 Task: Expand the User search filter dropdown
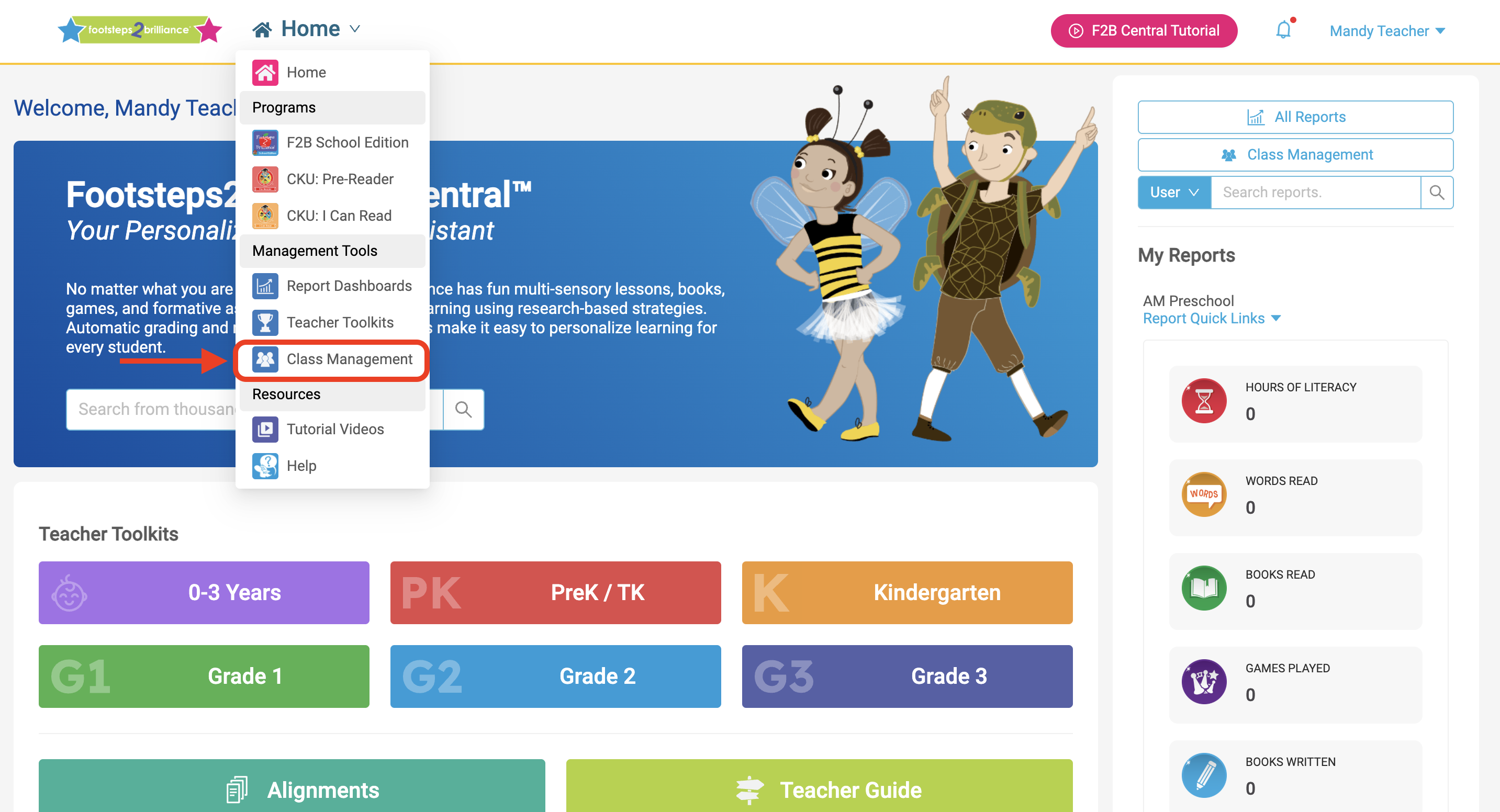click(1173, 193)
